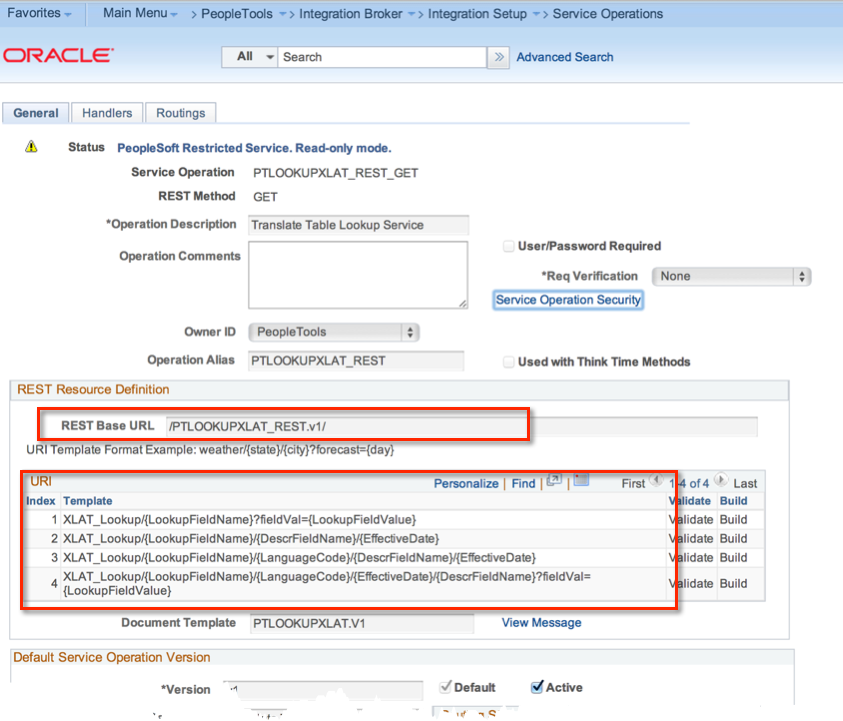The width and height of the screenshot is (843, 721).
Task: Click Build for URI index 3
Action: tap(733, 558)
